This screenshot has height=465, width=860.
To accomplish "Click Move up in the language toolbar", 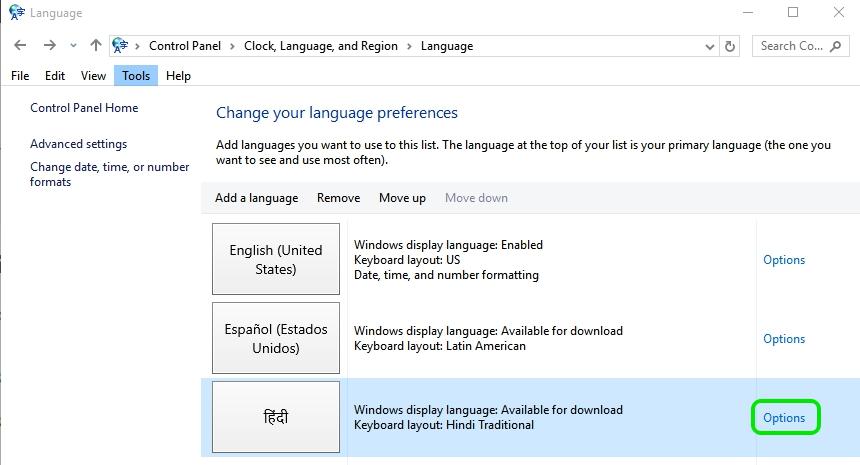I will coord(402,198).
